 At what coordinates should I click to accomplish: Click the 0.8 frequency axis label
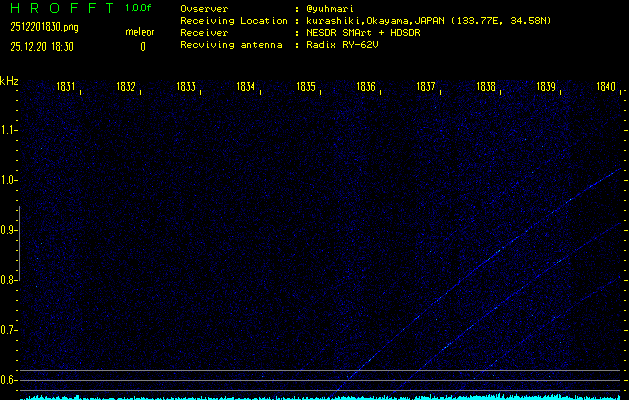9,280
